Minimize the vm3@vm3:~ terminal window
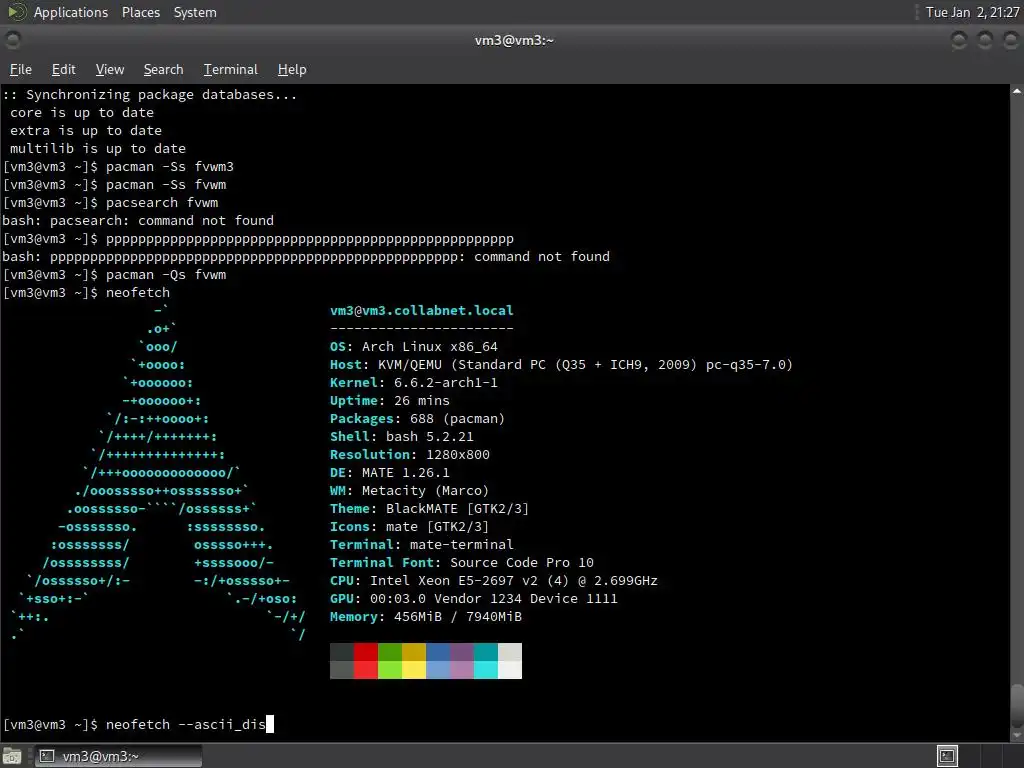 tap(959, 40)
